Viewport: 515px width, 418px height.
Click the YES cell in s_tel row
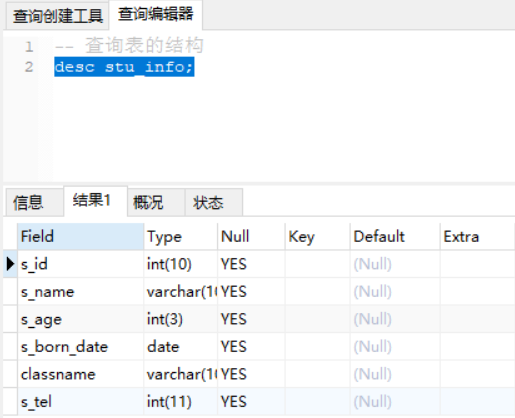[x=251, y=402]
